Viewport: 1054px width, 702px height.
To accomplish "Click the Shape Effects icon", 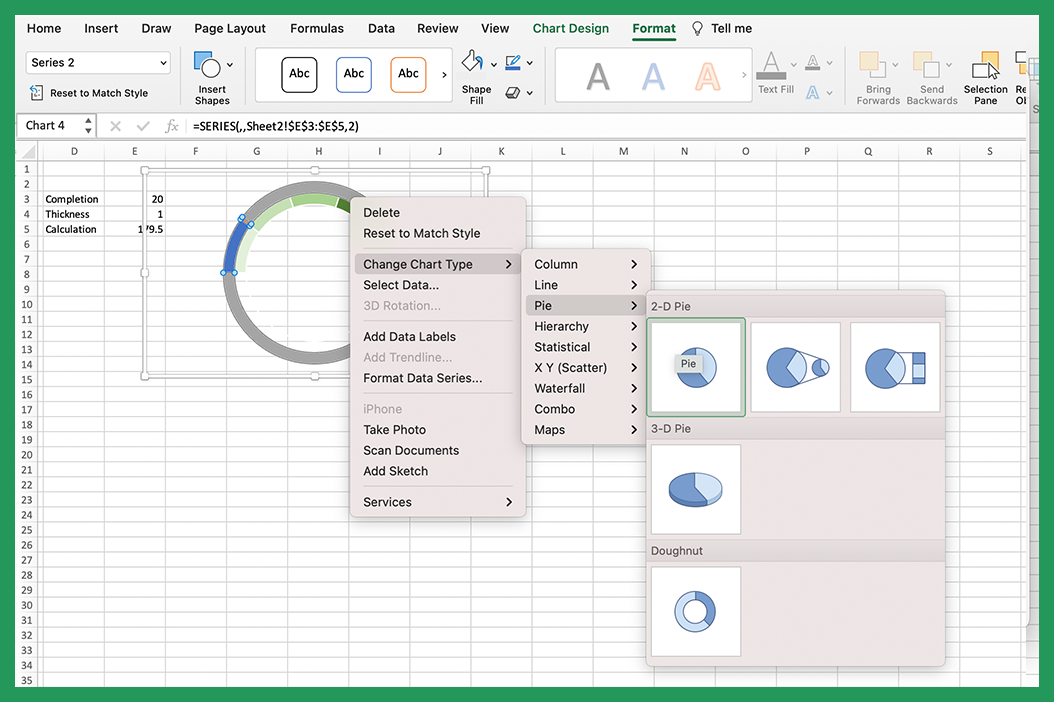I will [513, 92].
